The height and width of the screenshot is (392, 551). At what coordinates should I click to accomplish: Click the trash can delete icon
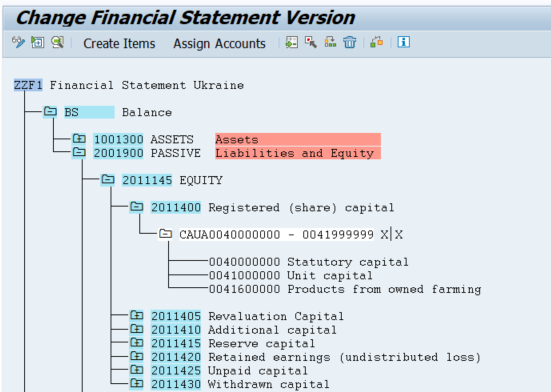tap(350, 43)
